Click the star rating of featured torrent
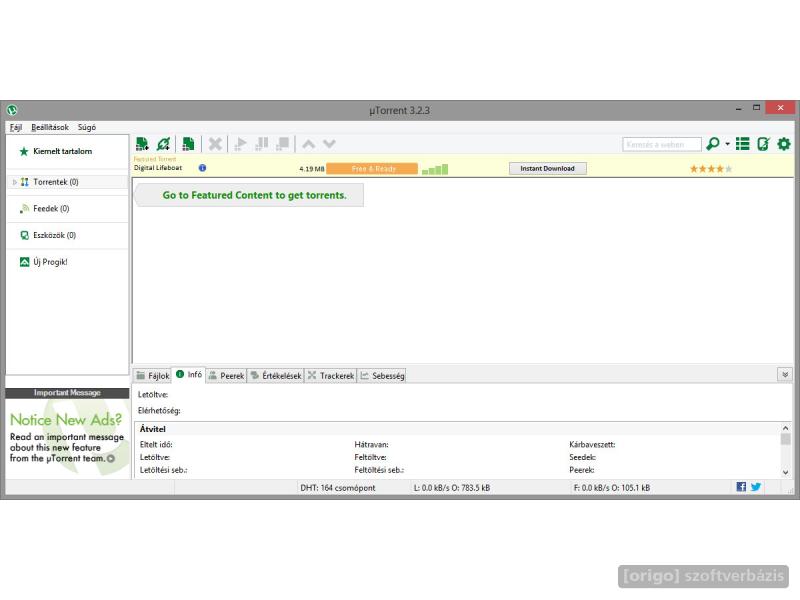The image size is (800, 600). [711, 168]
